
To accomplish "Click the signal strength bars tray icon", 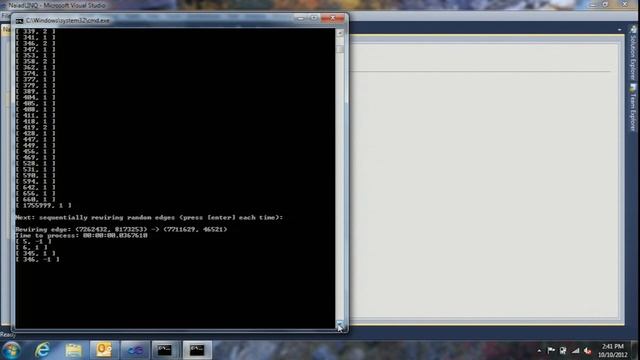I will point(576,350).
